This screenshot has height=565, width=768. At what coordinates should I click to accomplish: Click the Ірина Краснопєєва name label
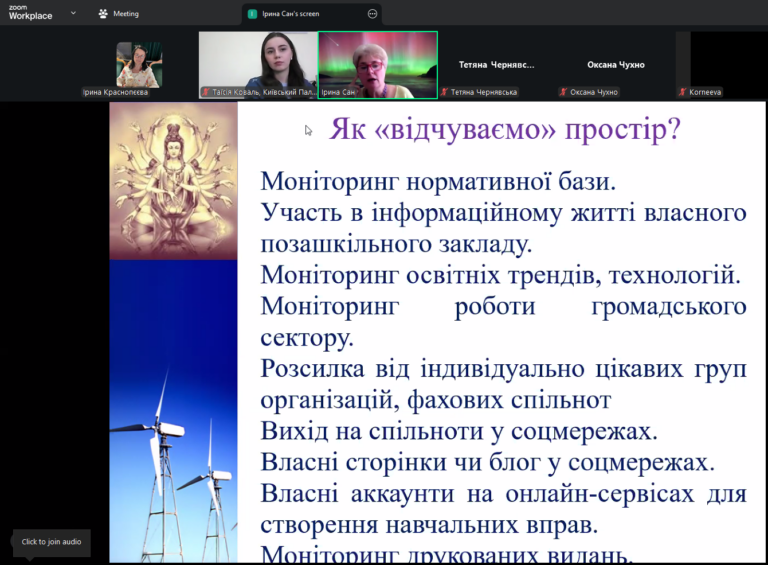point(115,92)
